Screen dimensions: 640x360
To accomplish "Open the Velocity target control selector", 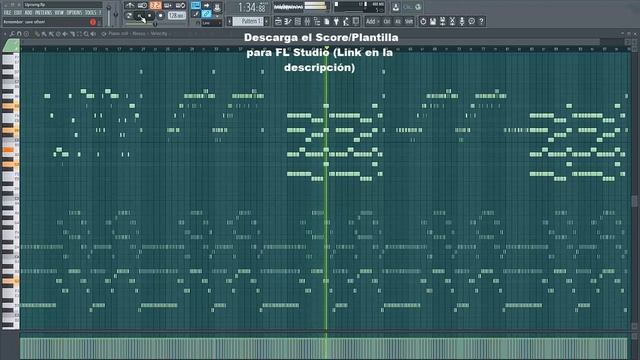I will (x=159, y=34).
